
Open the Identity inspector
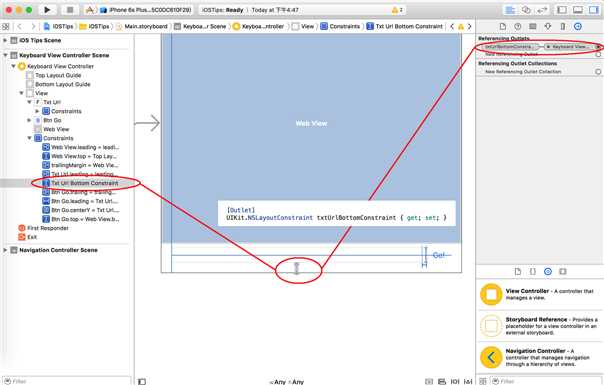533,26
